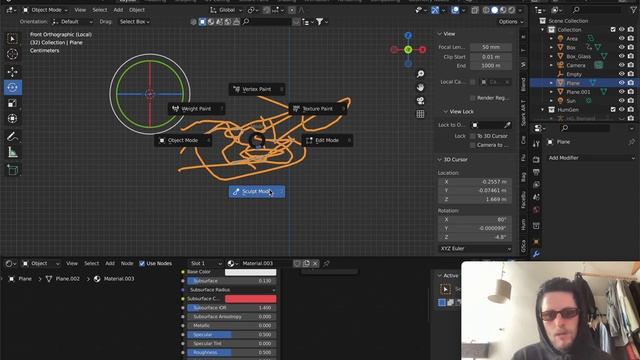Expand the Plane.001 outliner row
Image resolution: width=640 pixels, height=360 pixels.
[x=551, y=92]
